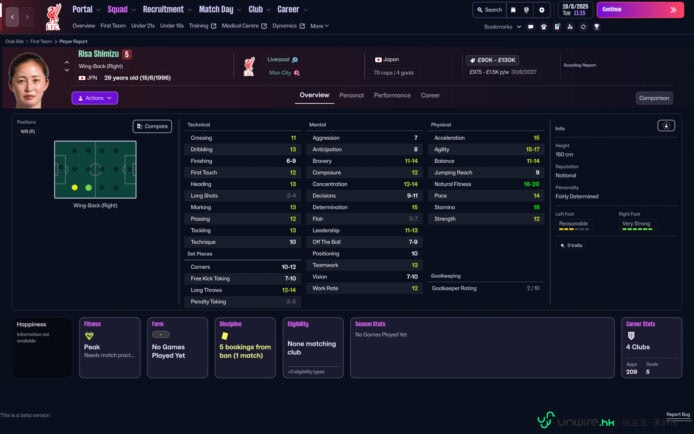Click the date and time display

coord(575,9)
